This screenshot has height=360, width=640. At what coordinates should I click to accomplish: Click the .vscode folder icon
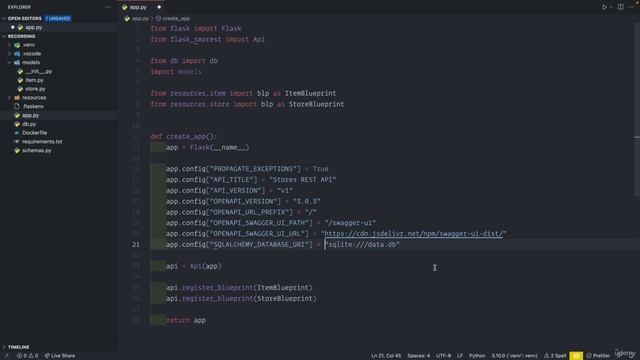click(17, 53)
